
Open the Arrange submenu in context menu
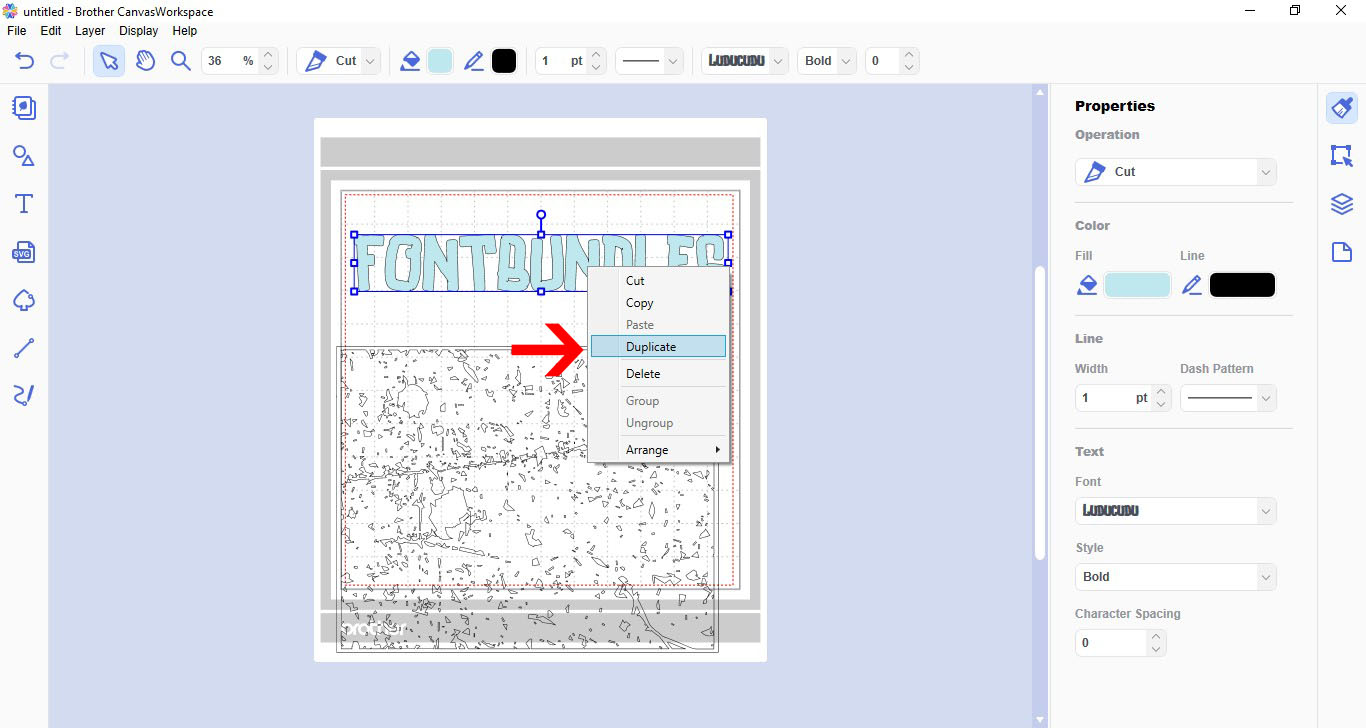658,450
